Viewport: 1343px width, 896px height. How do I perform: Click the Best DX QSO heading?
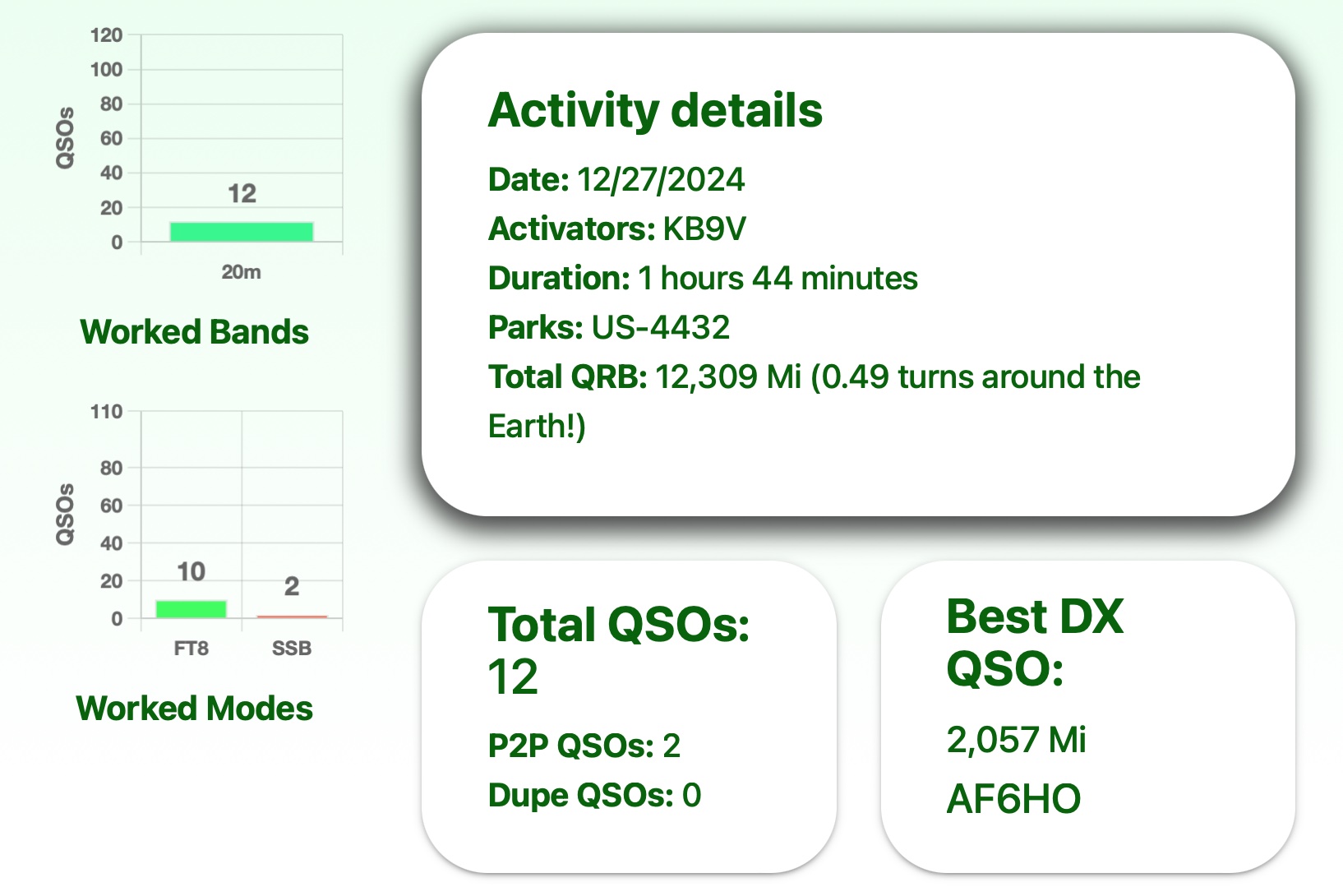(1034, 642)
